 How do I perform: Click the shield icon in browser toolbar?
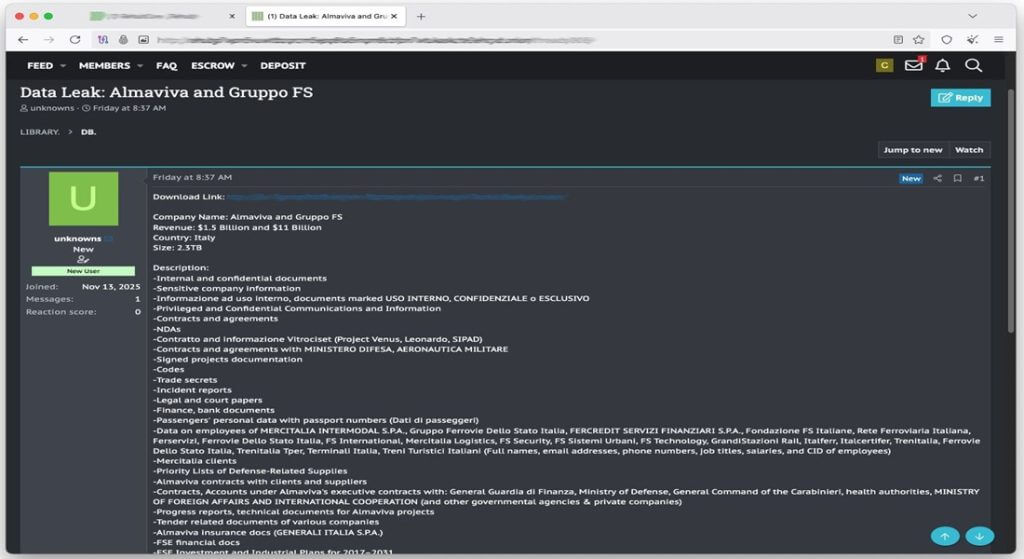pyautogui.click(x=946, y=40)
